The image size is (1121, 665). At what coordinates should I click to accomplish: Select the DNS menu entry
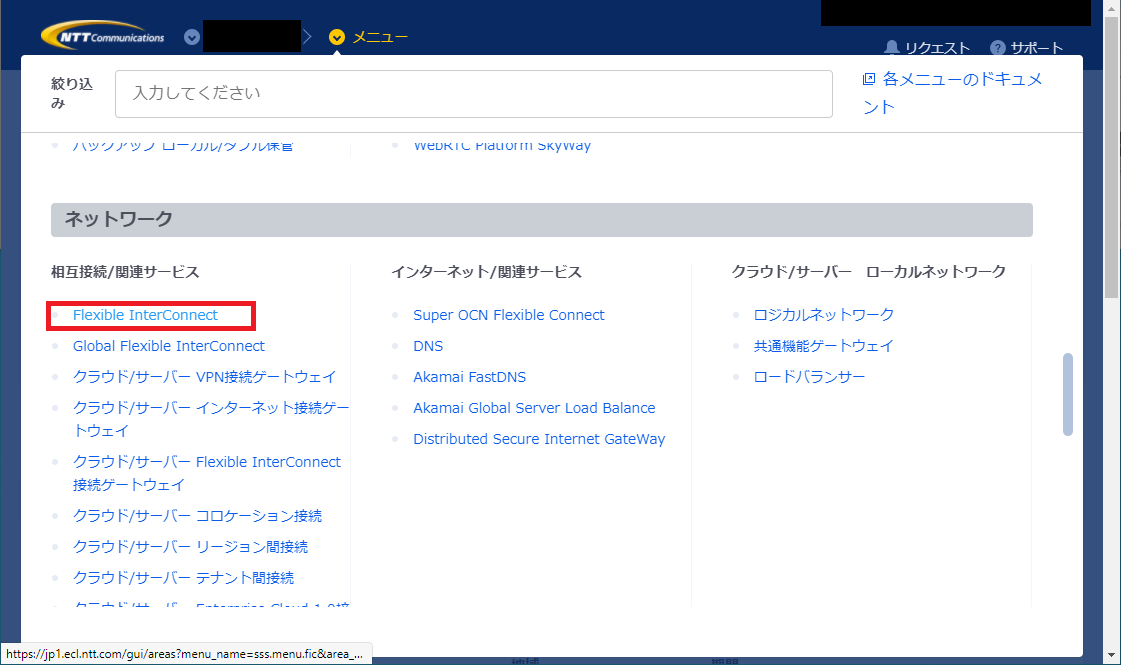[x=428, y=346]
